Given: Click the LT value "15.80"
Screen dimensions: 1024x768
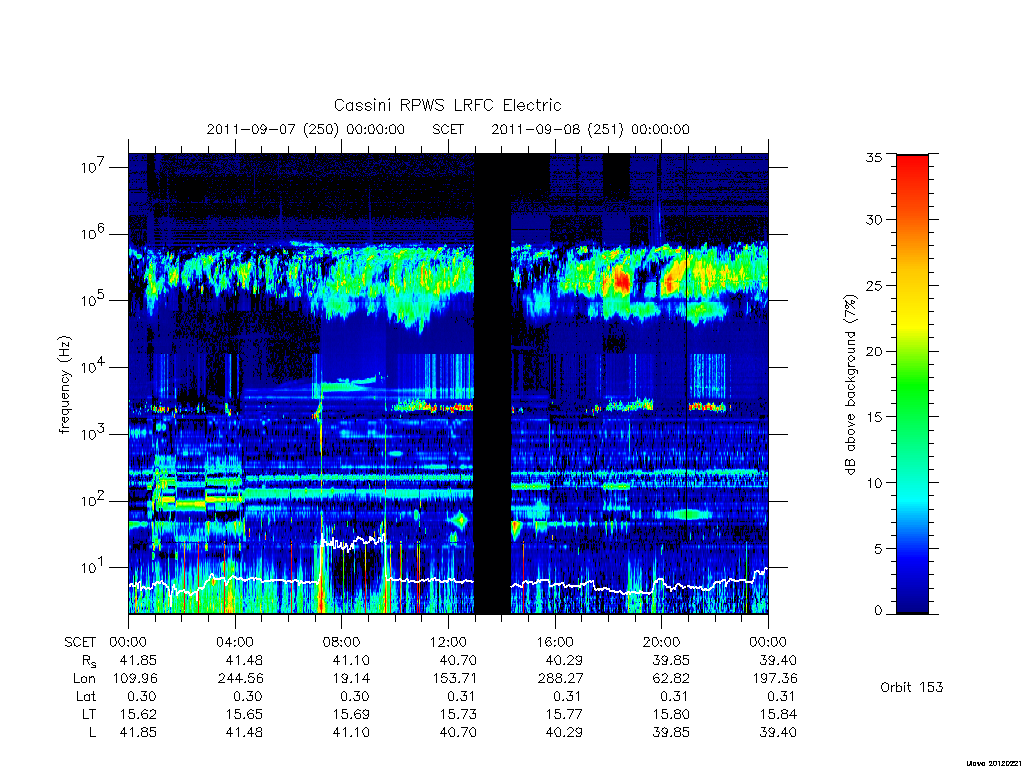Looking at the screenshot, I should [x=671, y=714].
